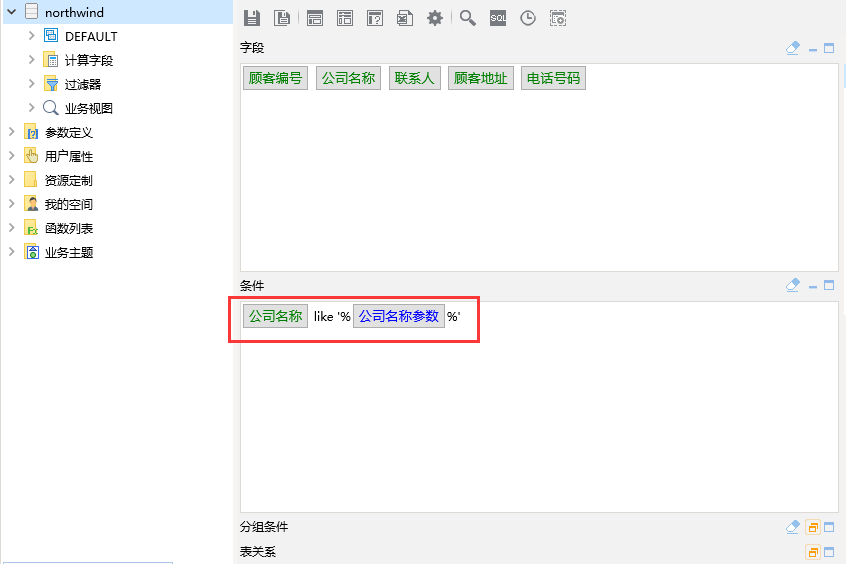846x564 pixels.
Task: Click the 分组条件 section header
Action: 264,527
